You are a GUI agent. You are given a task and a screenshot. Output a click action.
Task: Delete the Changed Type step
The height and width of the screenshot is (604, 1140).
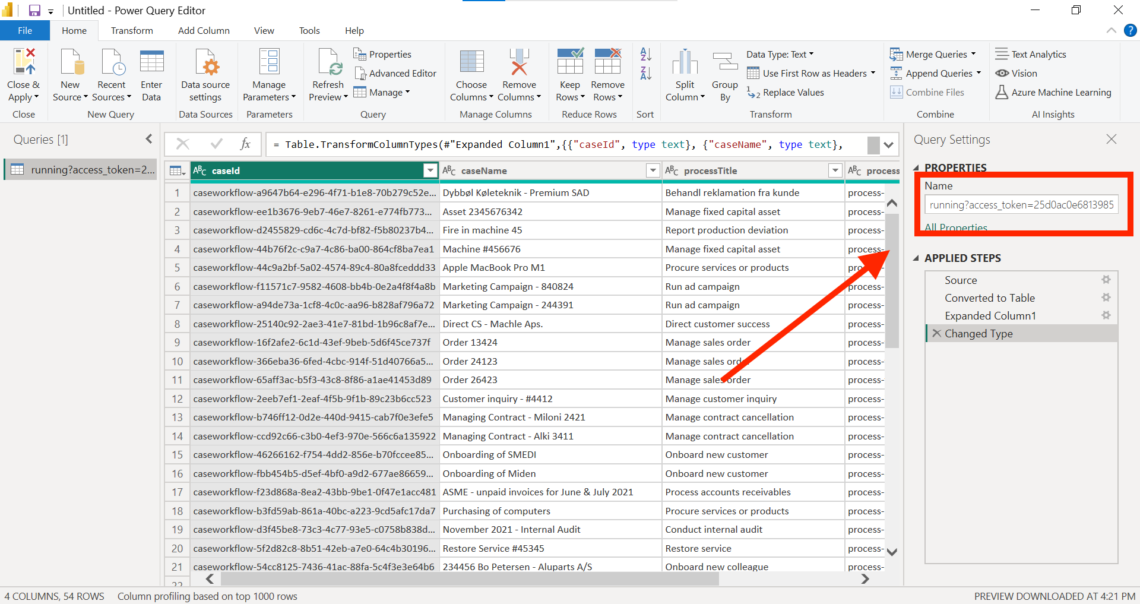[936, 334]
